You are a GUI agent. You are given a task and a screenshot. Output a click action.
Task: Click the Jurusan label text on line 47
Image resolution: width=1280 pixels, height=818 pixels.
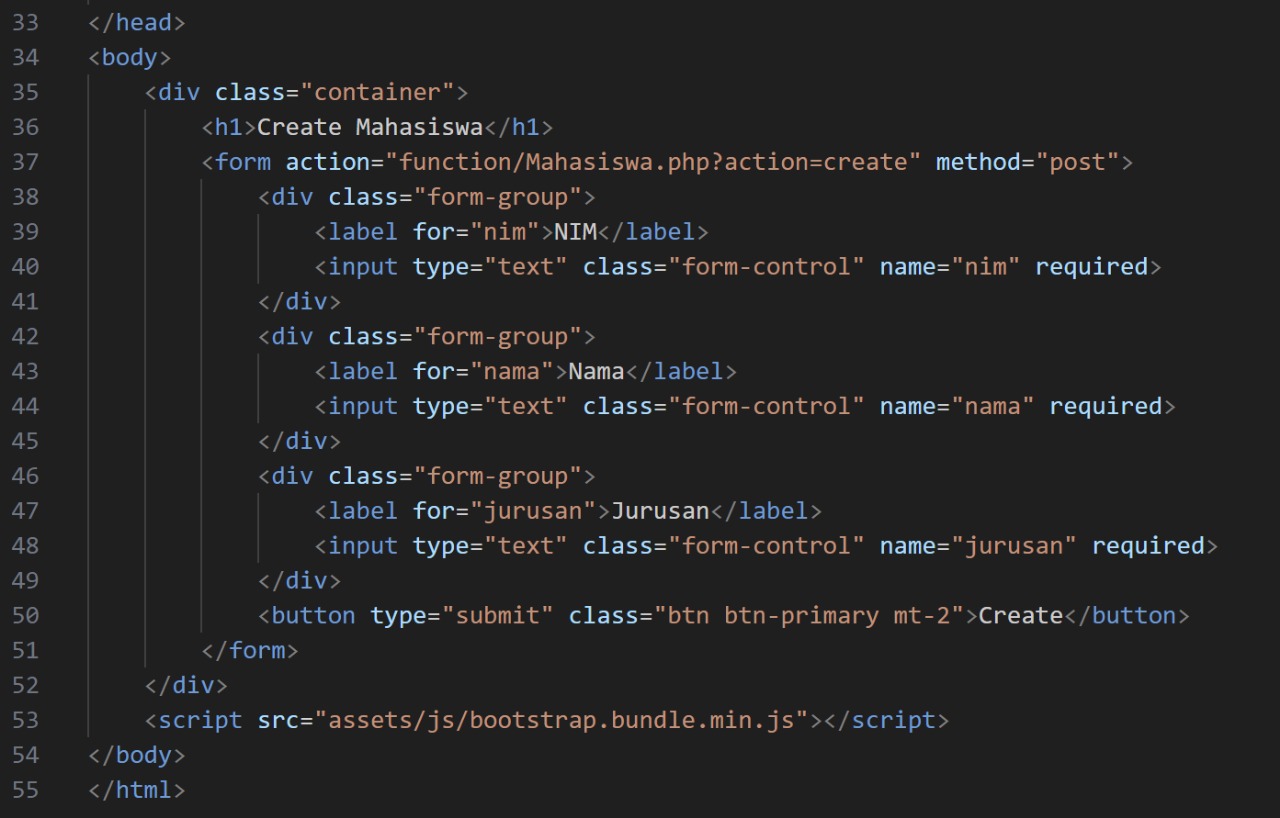660,511
